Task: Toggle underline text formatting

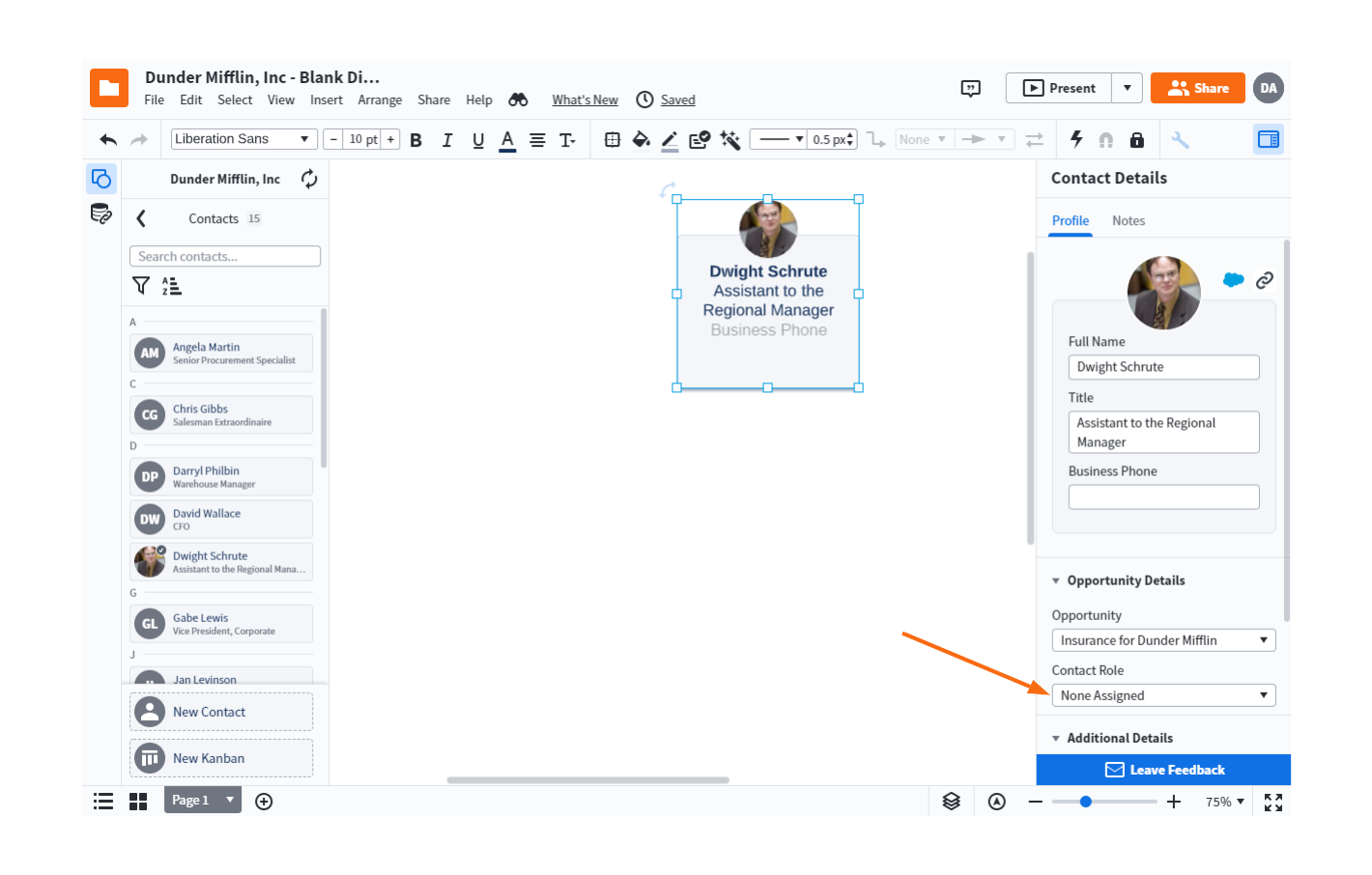Action: tap(477, 140)
